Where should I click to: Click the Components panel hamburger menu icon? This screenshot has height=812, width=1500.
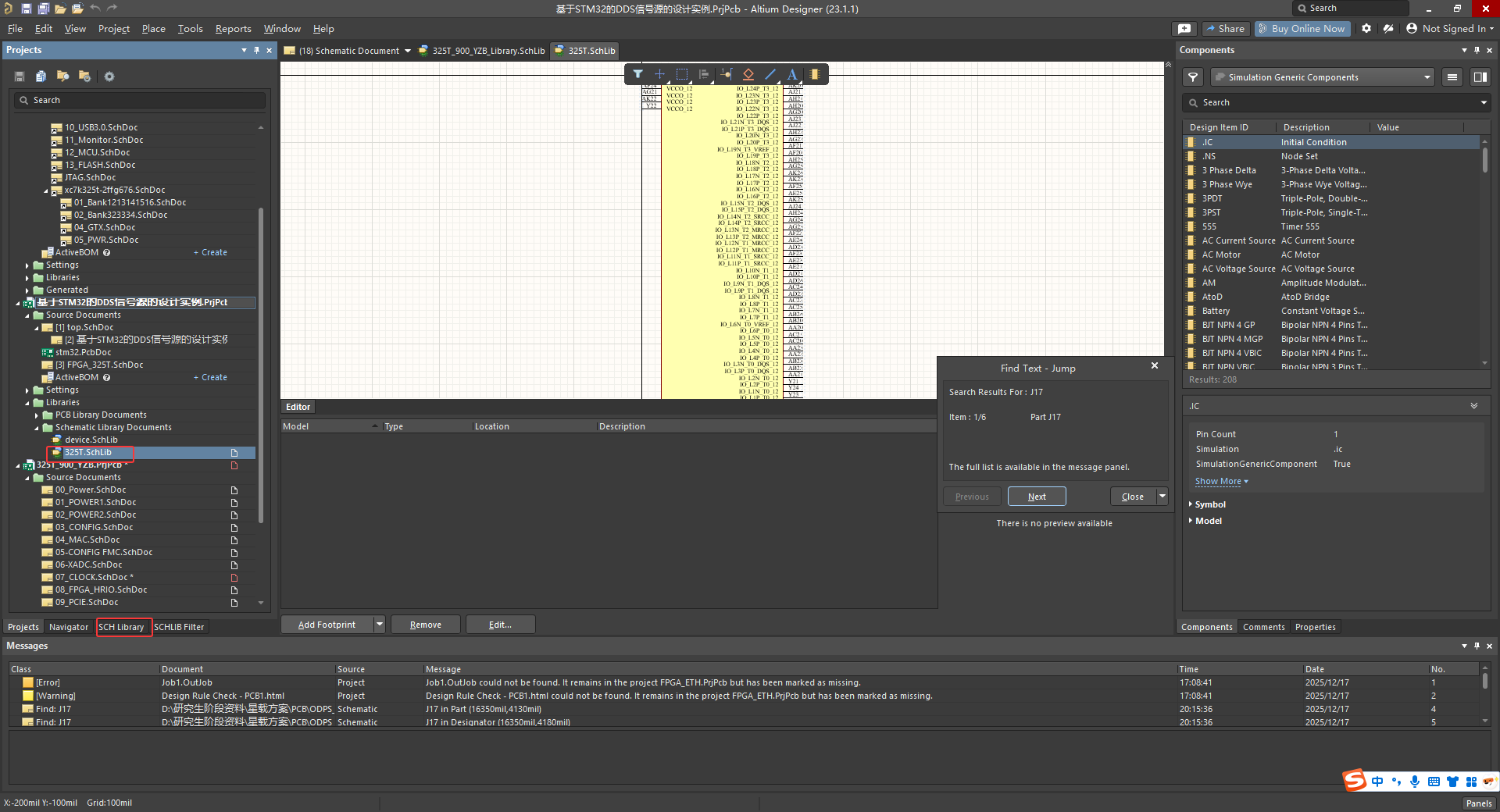coord(1452,77)
